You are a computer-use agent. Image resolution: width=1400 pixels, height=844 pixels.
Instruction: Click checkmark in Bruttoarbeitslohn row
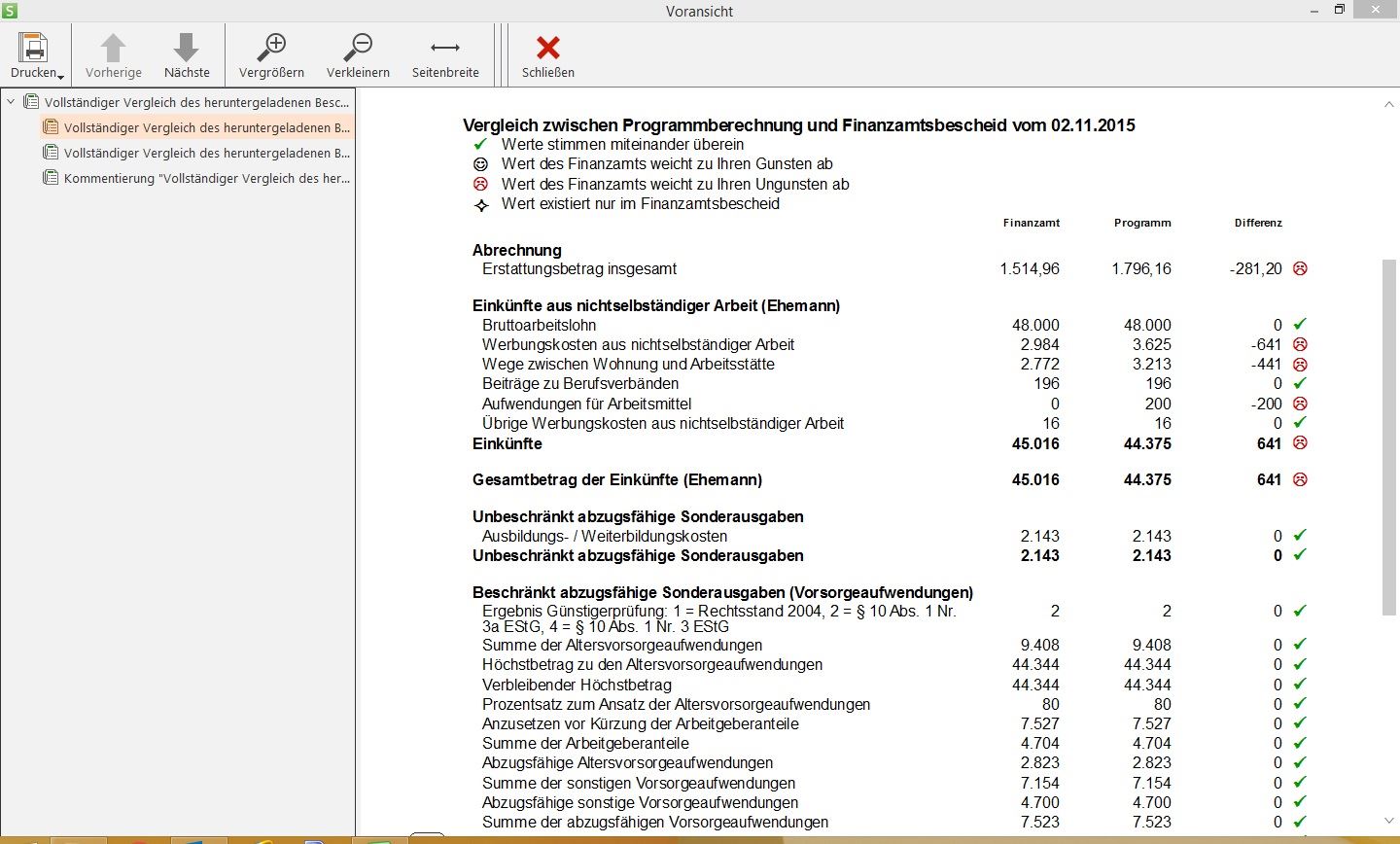[x=1300, y=324]
